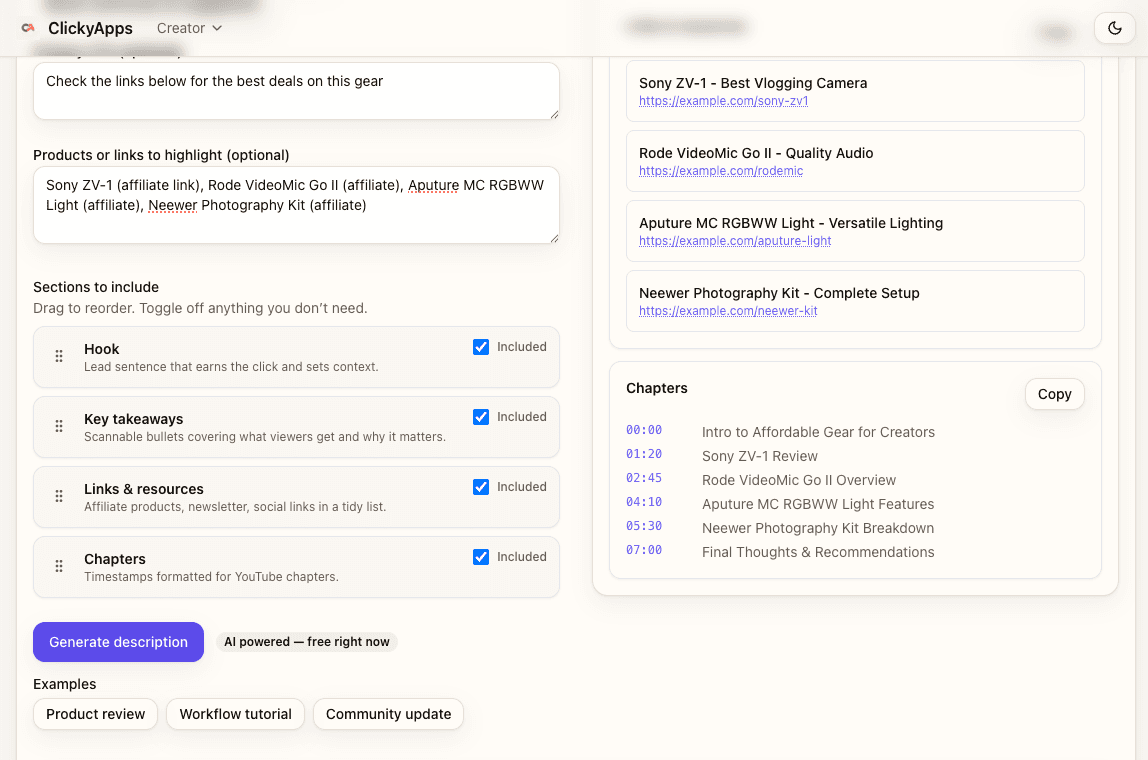
Task: Uncheck the Chapters Included checkbox
Action: coord(481,557)
